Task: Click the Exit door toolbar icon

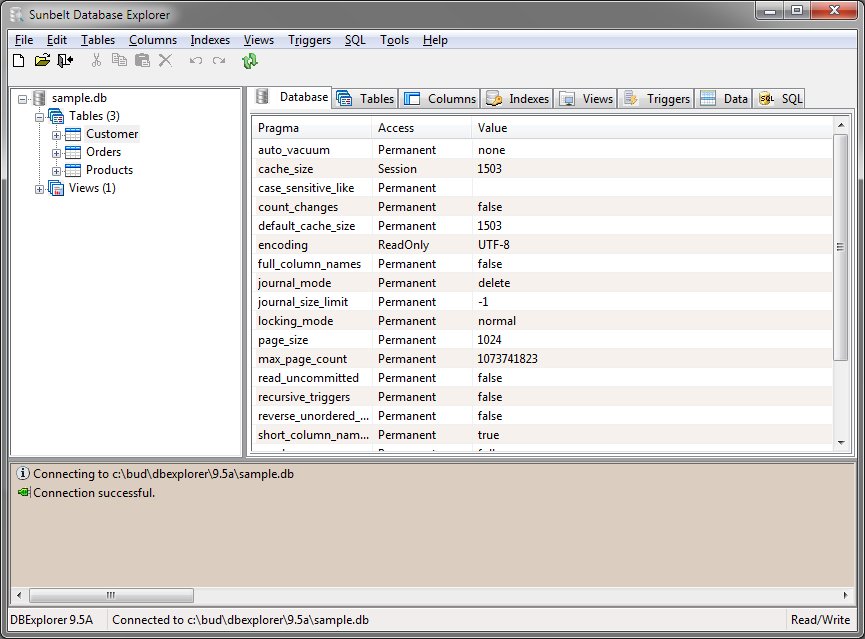Action: pyautogui.click(x=65, y=60)
